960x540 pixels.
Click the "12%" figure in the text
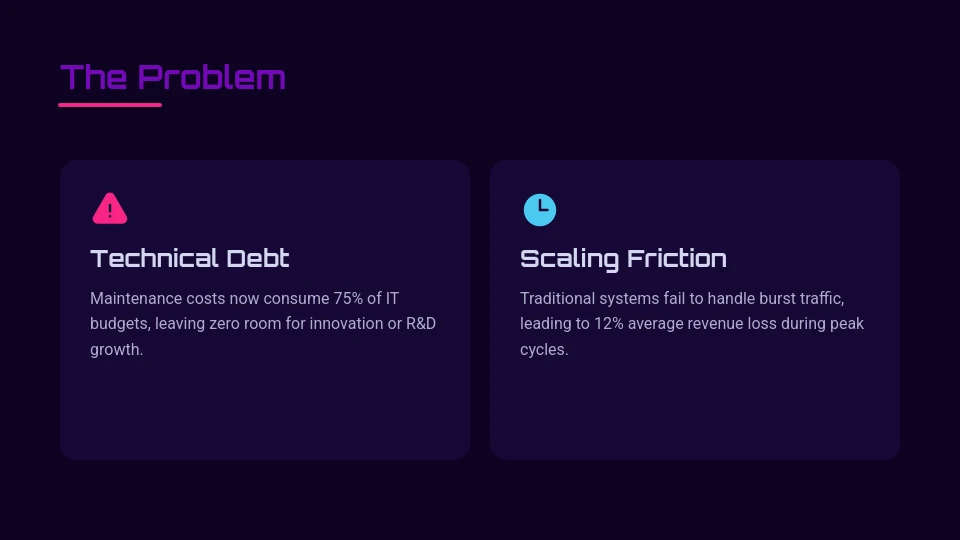coord(610,324)
